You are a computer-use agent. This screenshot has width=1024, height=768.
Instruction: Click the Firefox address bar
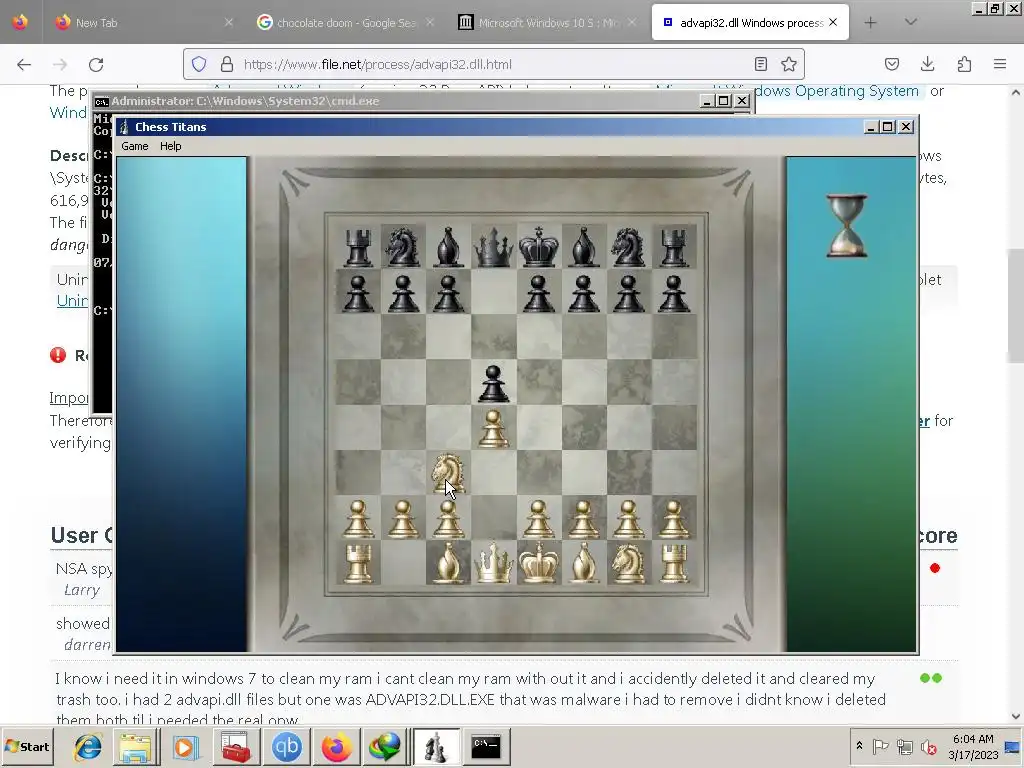click(494, 64)
